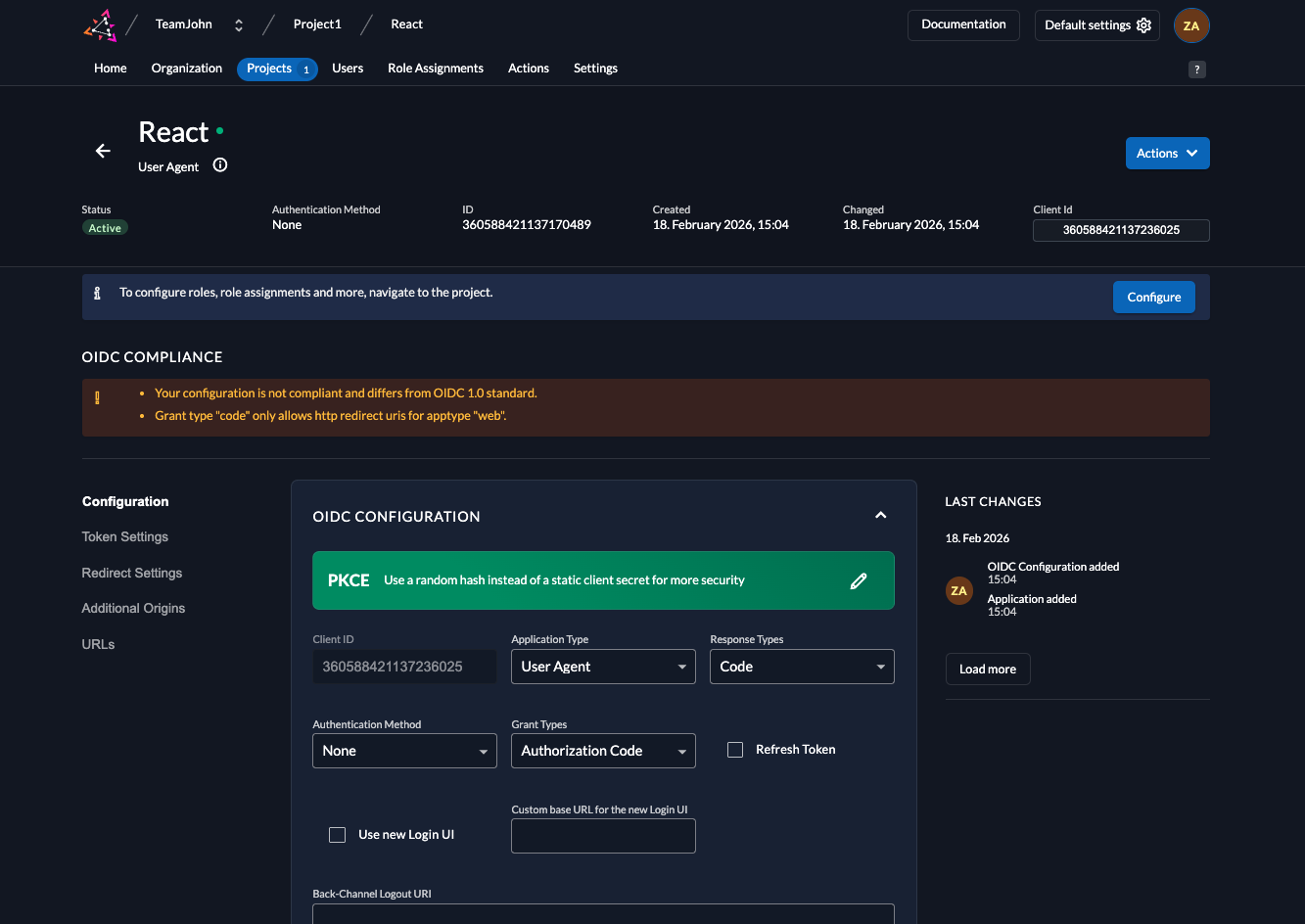Image resolution: width=1305 pixels, height=924 pixels.
Task: Collapse the OIDC Configuration panel chevron
Action: (x=880, y=516)
